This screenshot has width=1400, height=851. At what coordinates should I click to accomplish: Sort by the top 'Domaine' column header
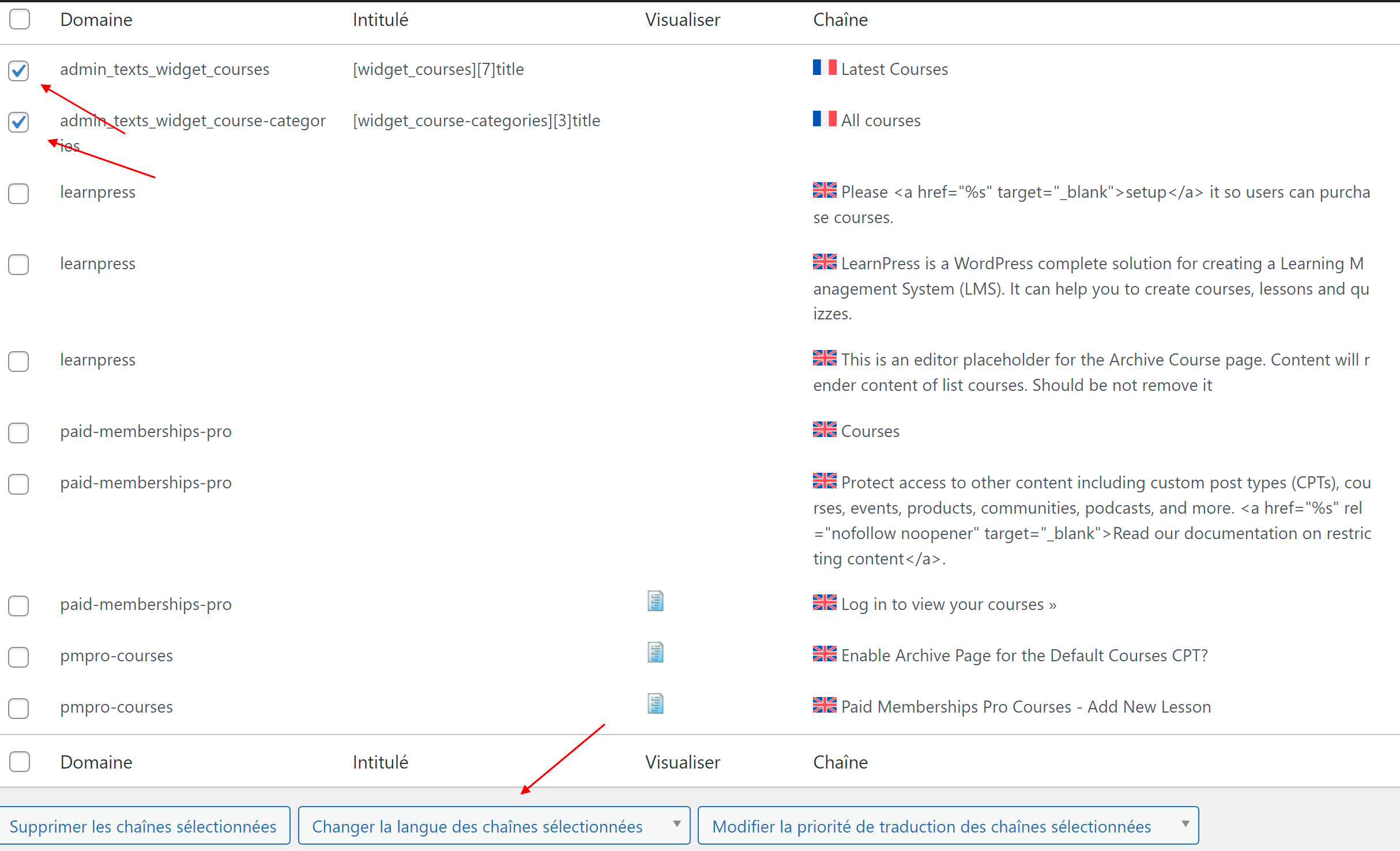pyautogui.click(x=96, y=20)
